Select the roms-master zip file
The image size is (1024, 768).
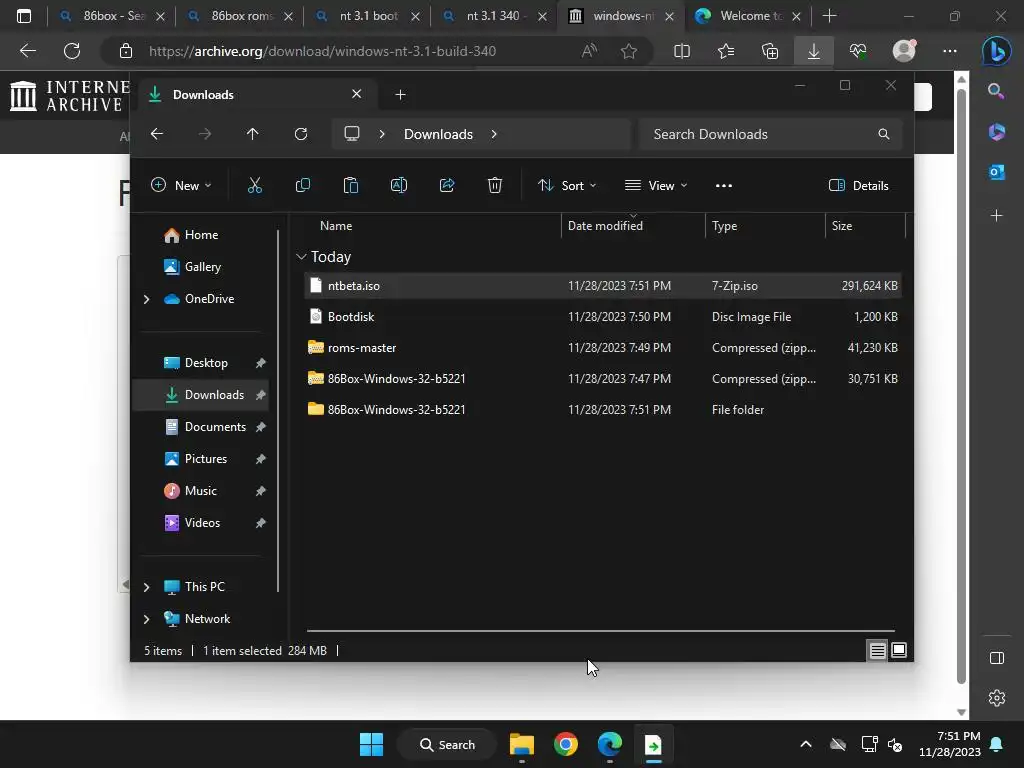pos(603,348)
